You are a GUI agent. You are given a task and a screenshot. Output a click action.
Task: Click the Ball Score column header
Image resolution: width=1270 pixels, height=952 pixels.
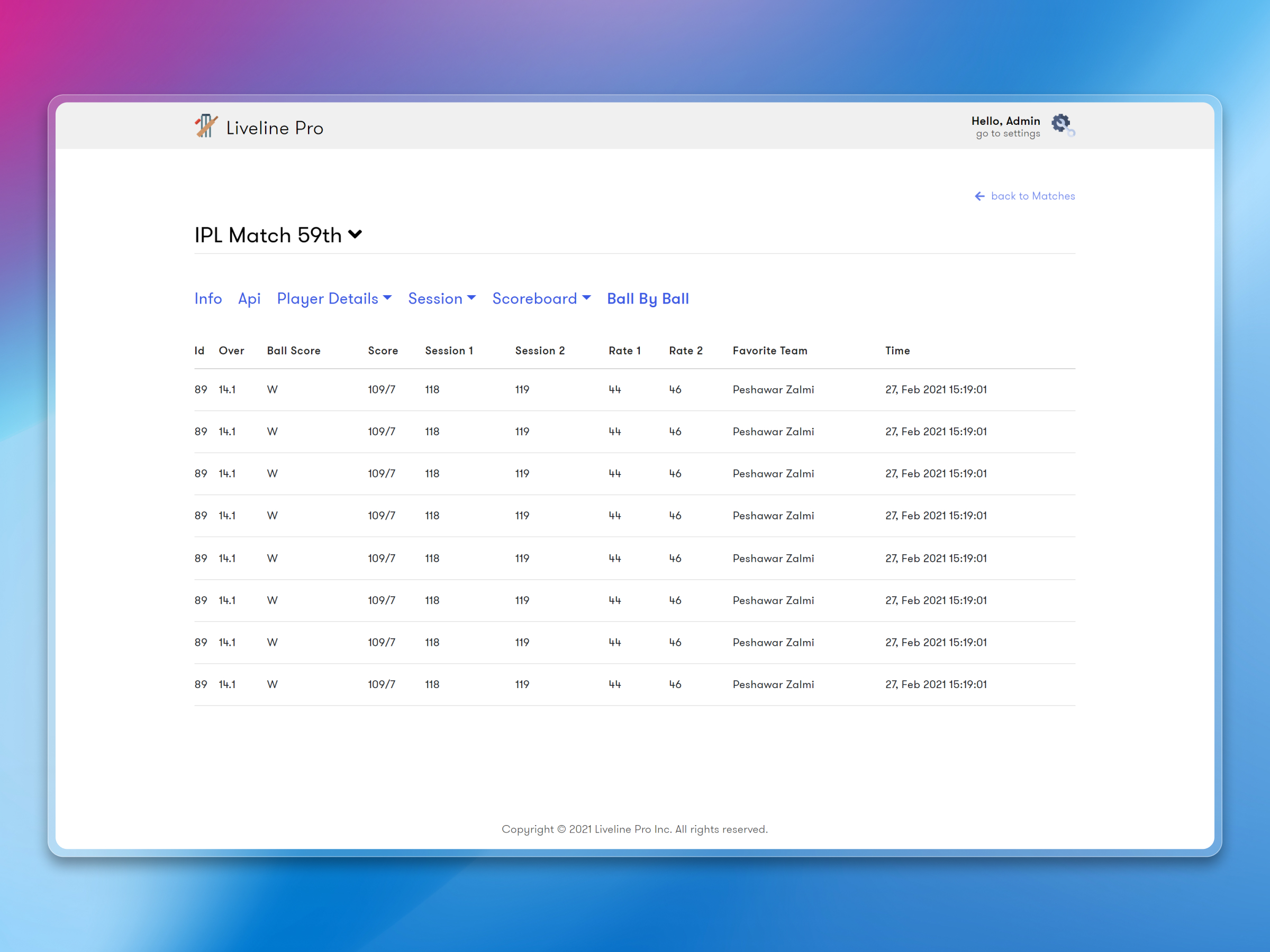(293, 351)
